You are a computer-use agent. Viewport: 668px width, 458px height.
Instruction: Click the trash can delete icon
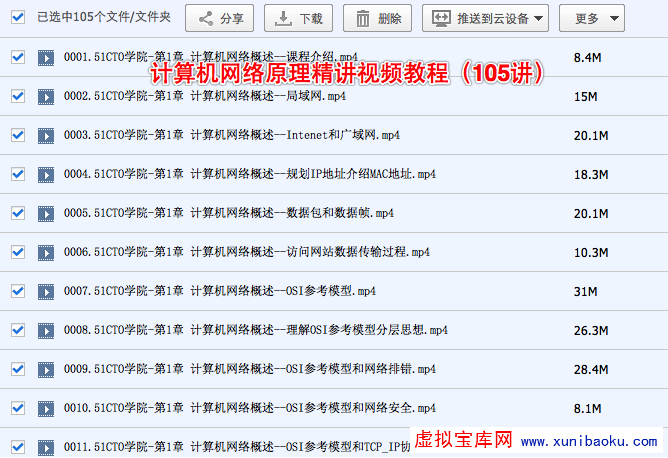361,18
